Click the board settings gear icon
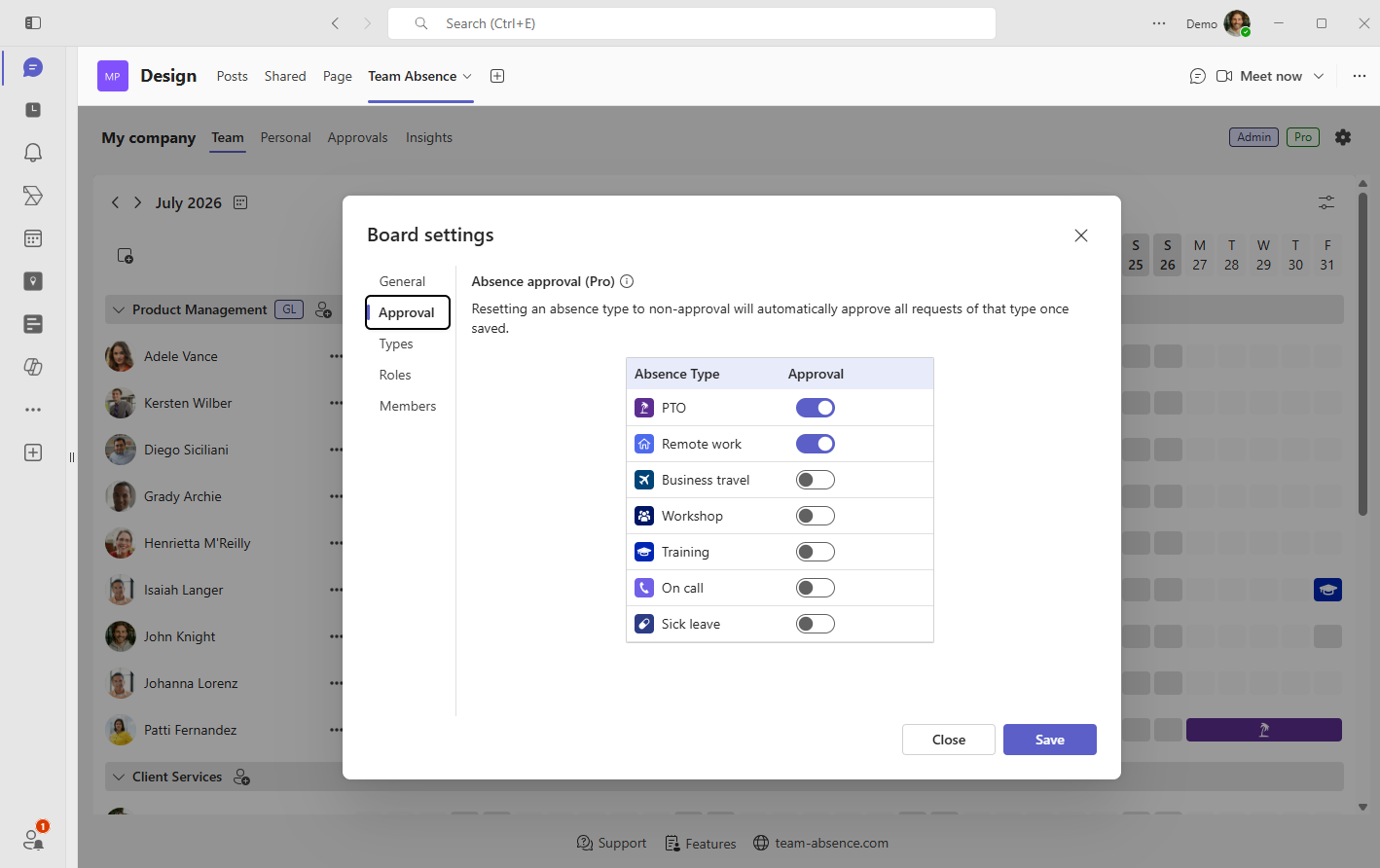This screenshot has height=868, width=1380. point(1343,137)
